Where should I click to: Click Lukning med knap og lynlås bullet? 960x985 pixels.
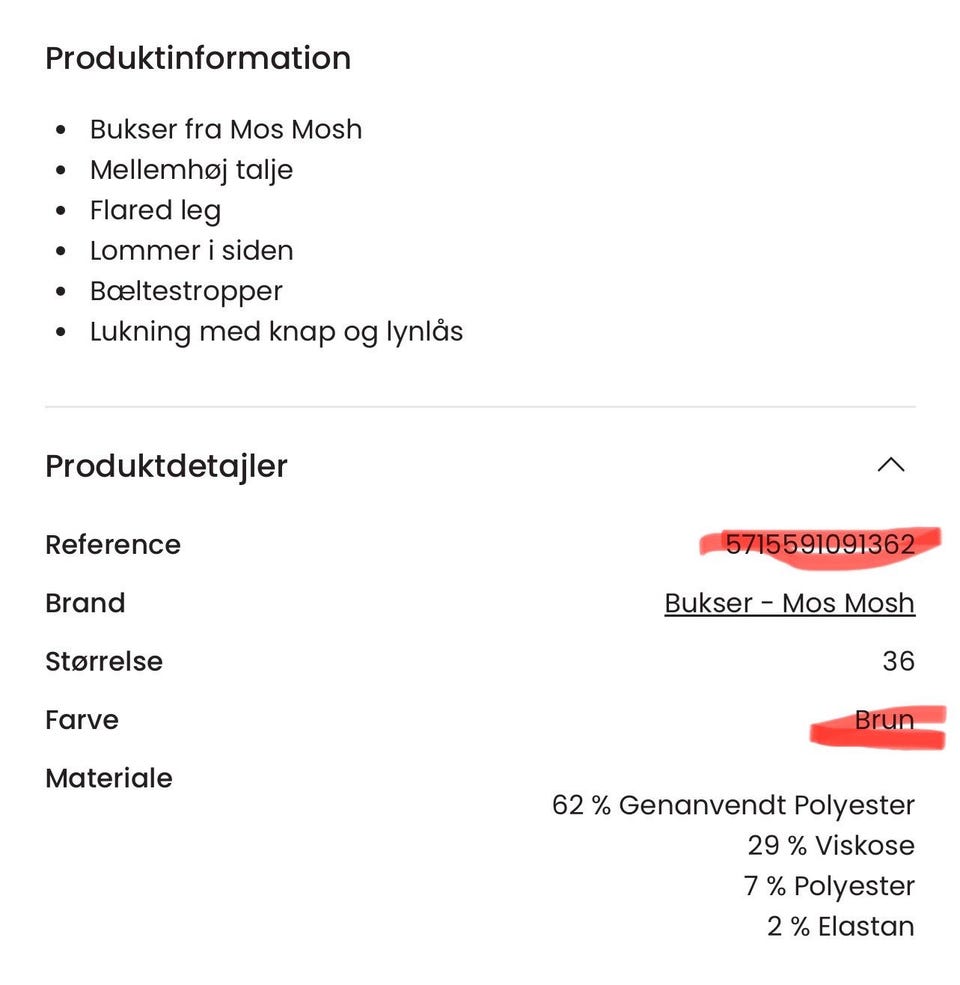tap(276, 331)
